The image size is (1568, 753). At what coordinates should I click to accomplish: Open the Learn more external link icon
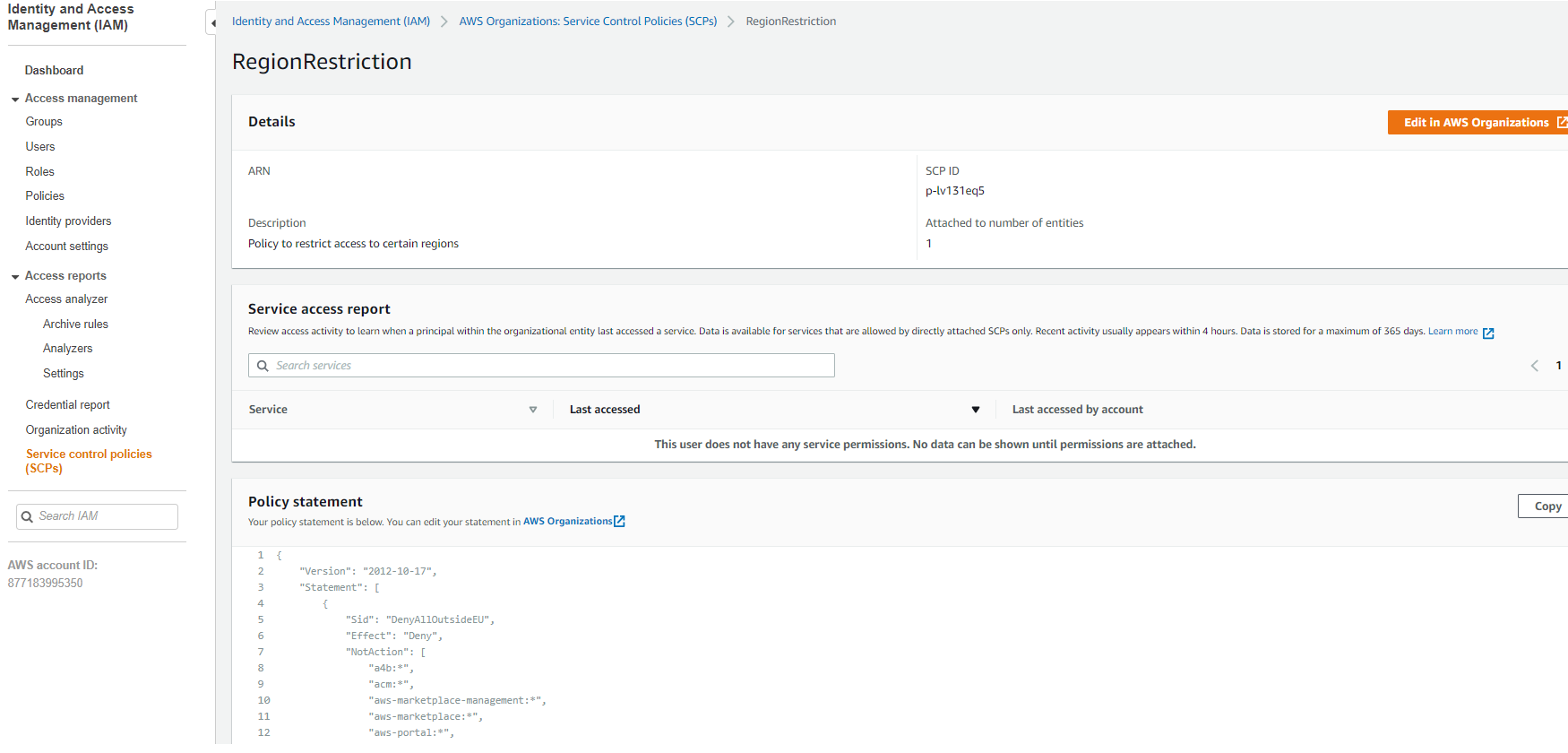[x=1488, y=333]
